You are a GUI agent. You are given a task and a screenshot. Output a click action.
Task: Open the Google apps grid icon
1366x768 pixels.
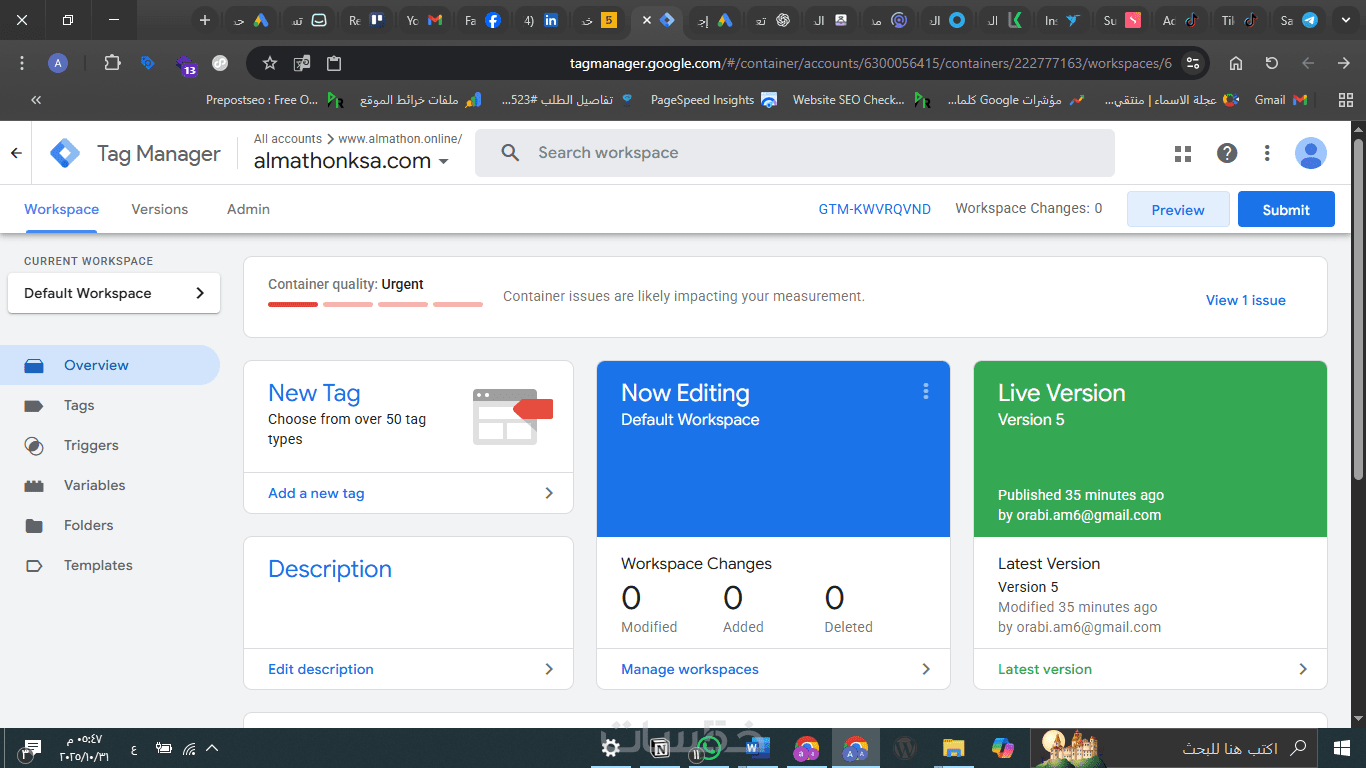click(x=1183, y=153)
